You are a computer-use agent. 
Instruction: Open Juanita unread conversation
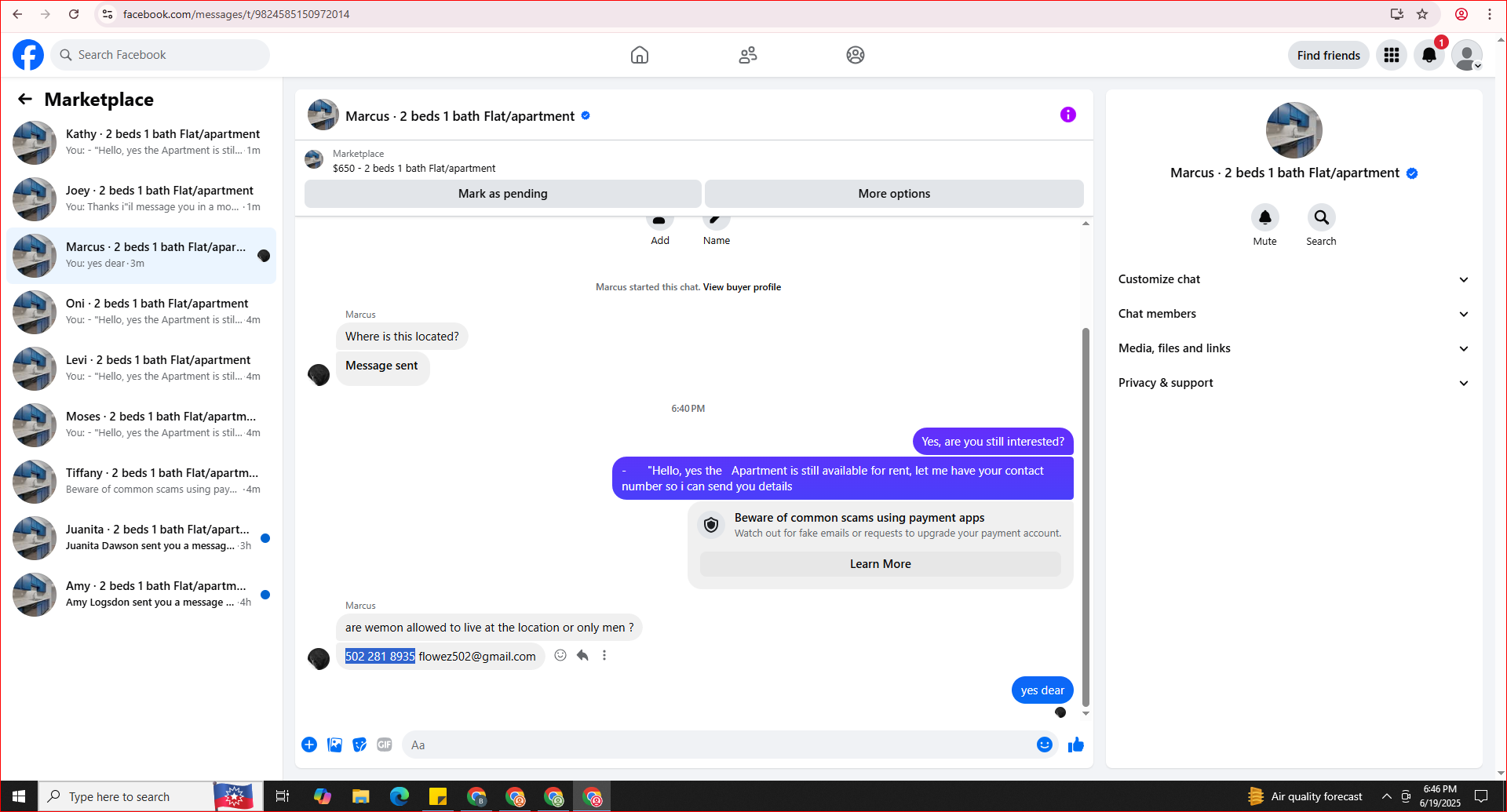[x=141, y=537]
